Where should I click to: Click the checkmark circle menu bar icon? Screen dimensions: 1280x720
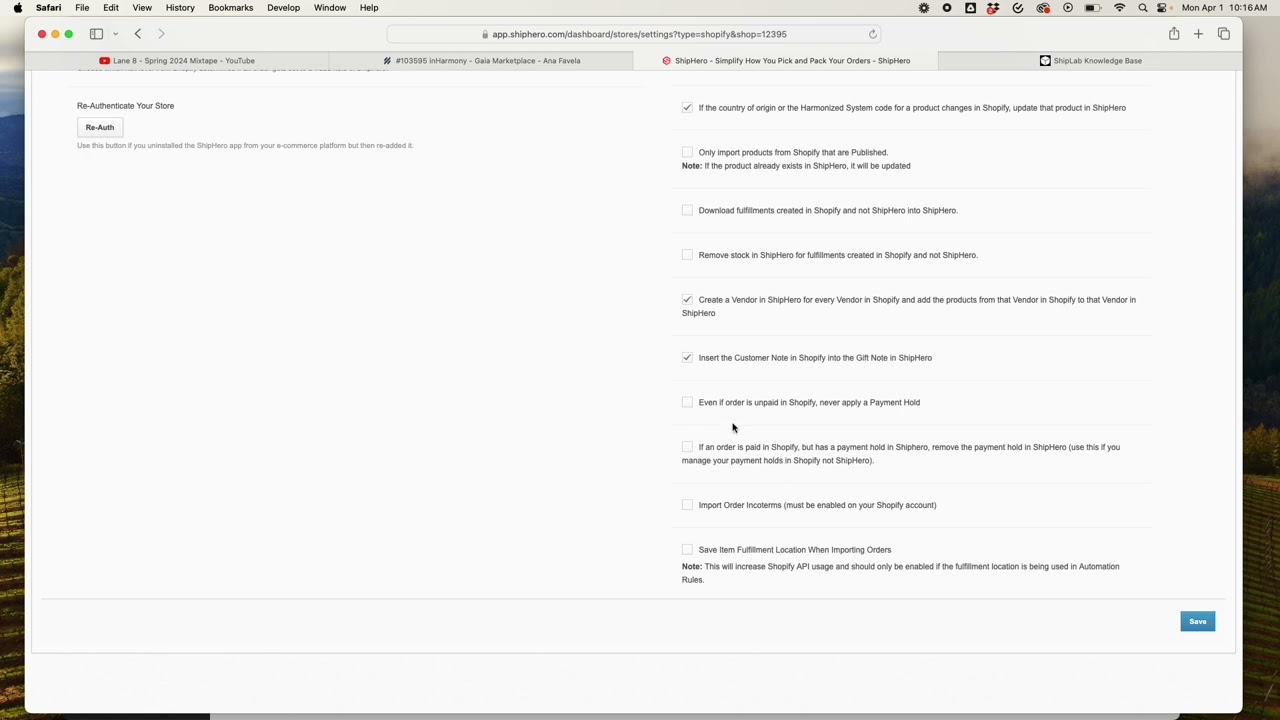(1018, 7)
